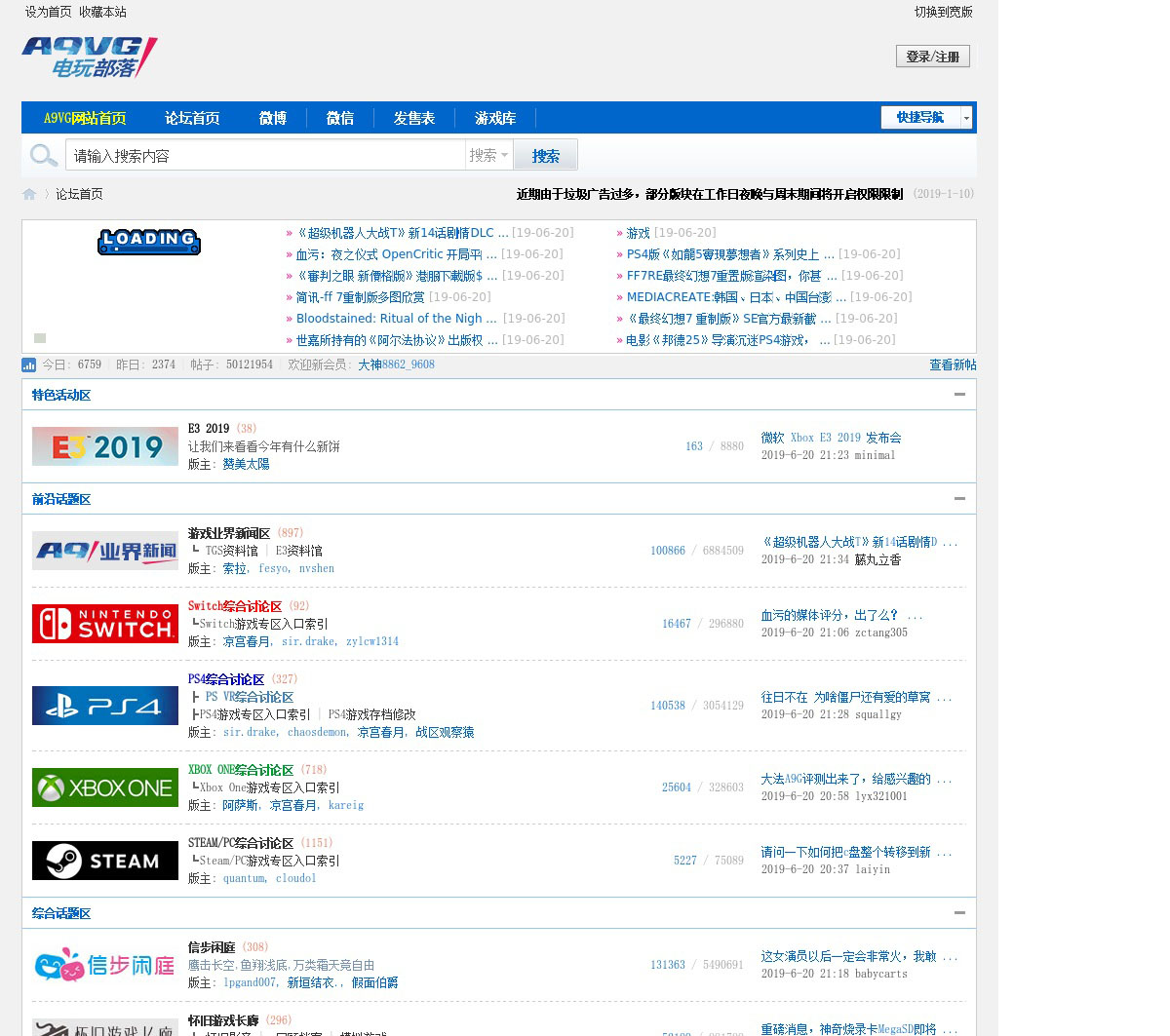
Task: Collapse the 前沿话题区 section
Action: [x=959, y=499]
